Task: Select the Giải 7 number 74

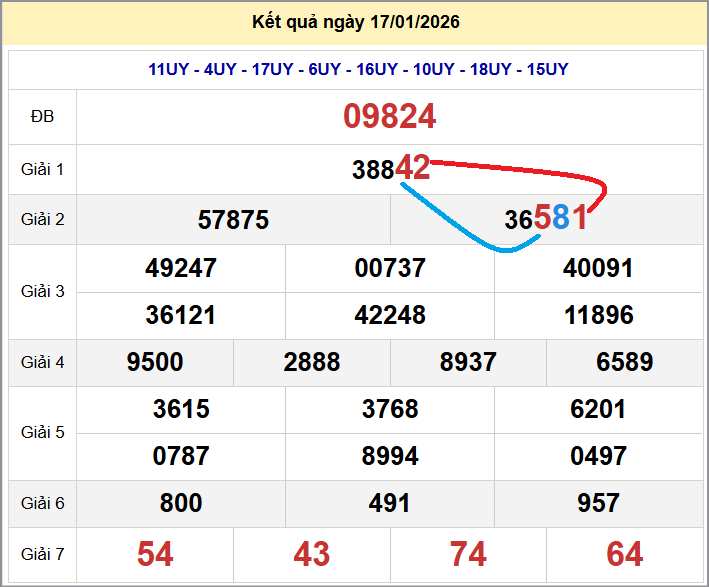Action: tap(468, 553)
